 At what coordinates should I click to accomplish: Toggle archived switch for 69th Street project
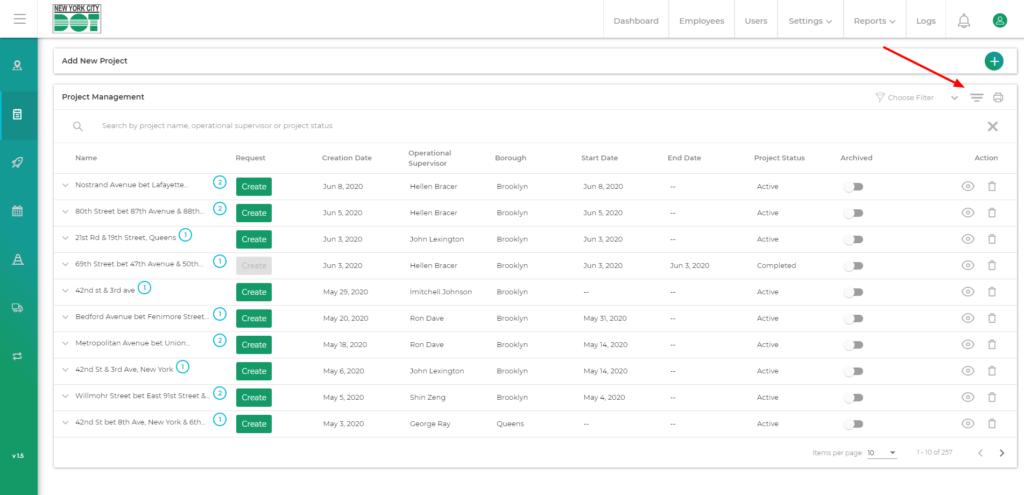tap(854, 266)
